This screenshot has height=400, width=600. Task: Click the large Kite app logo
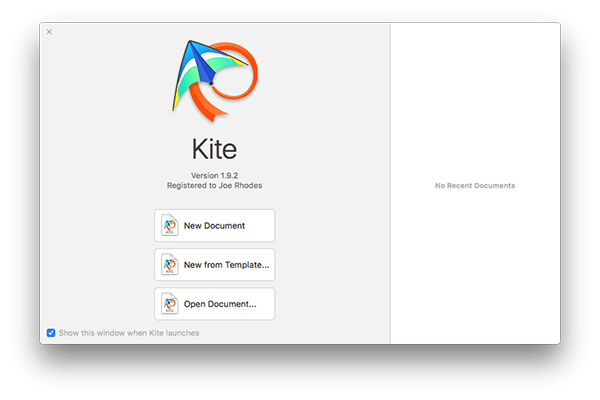214,81
